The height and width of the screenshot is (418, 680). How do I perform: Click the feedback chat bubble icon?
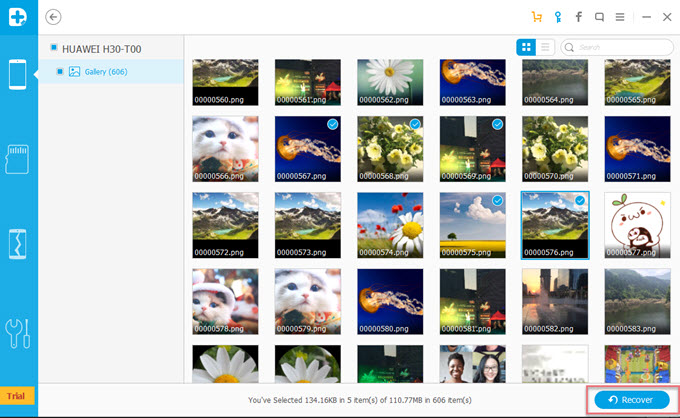coord(599,17)
